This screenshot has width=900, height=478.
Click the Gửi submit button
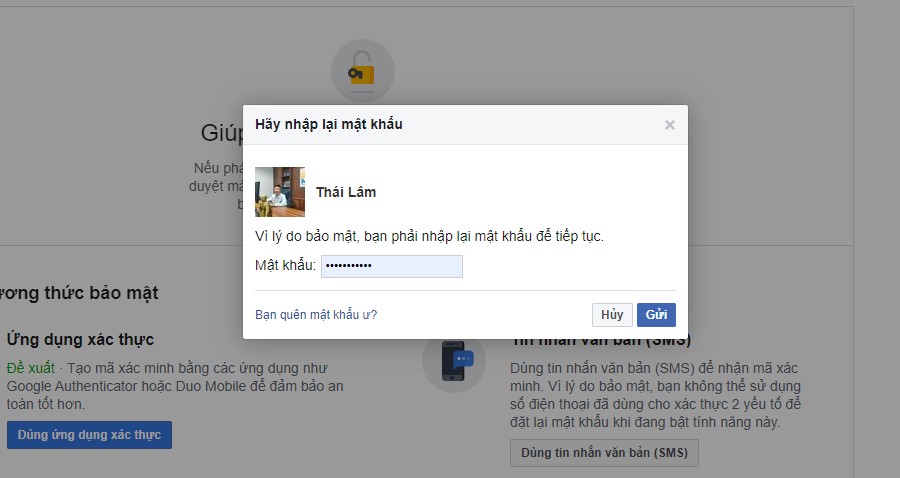(x=656, y=314)
